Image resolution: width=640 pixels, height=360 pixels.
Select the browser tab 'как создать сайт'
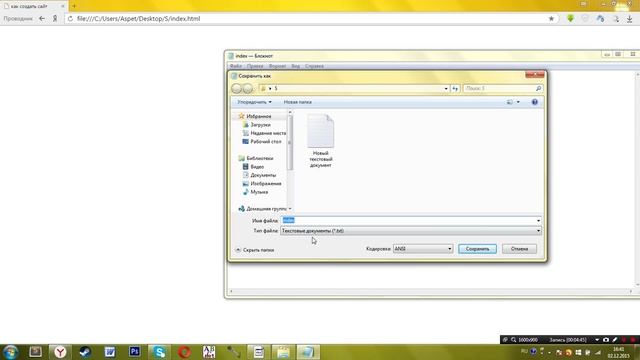[x=34, y=6]
